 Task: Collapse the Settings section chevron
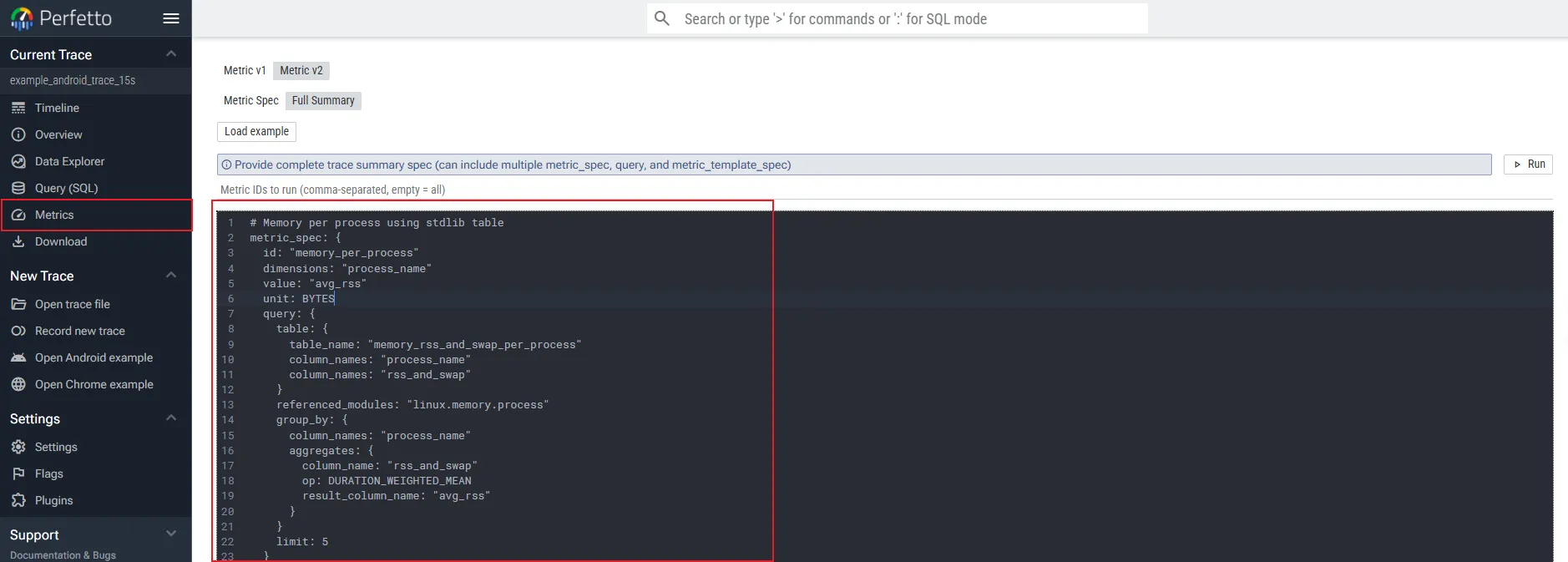pos(171,418)
